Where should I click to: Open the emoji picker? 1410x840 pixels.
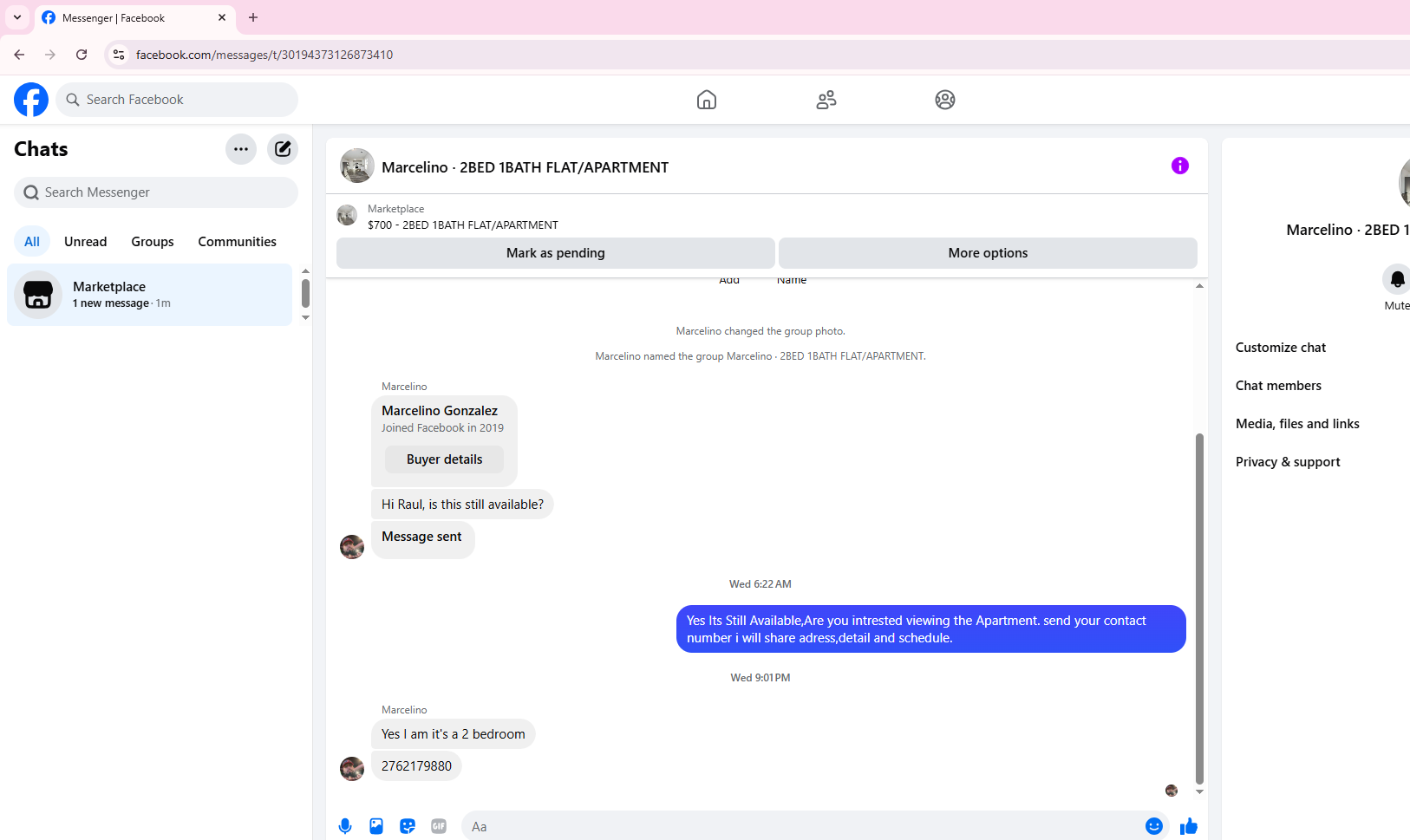click(x=1154, y=826)
